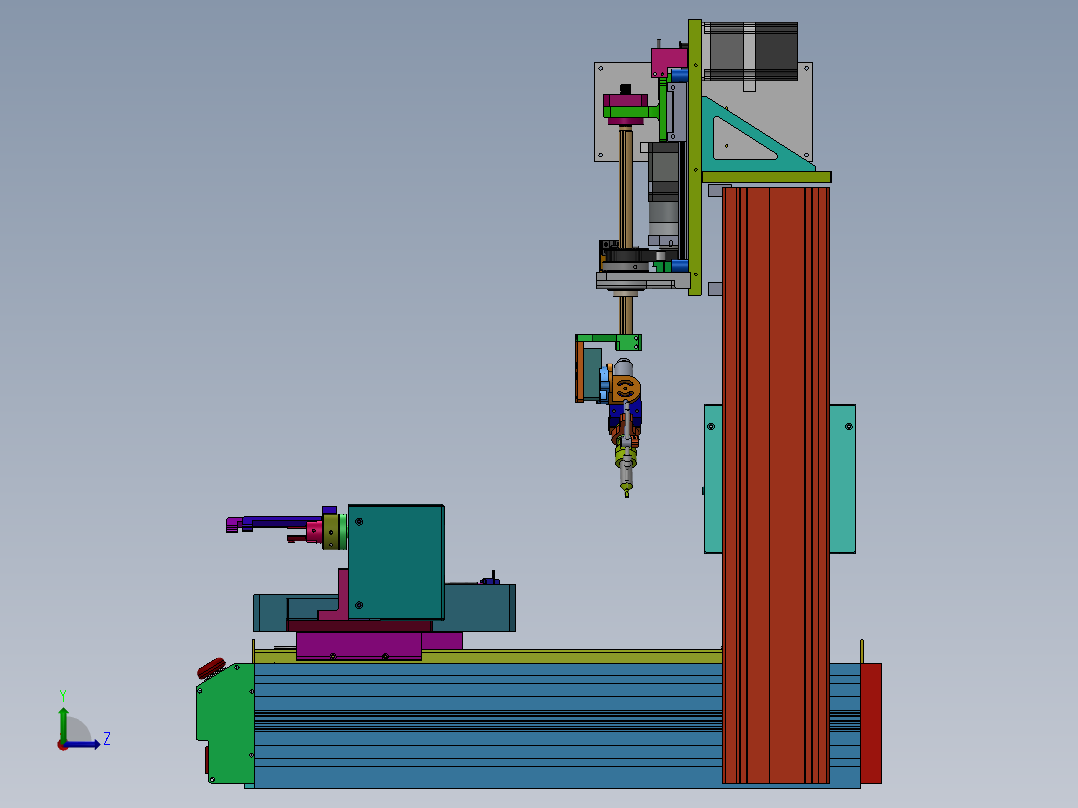Select the magenta block atop the vertical plate
Screen dimensions: 1078x808
[668, 61]
